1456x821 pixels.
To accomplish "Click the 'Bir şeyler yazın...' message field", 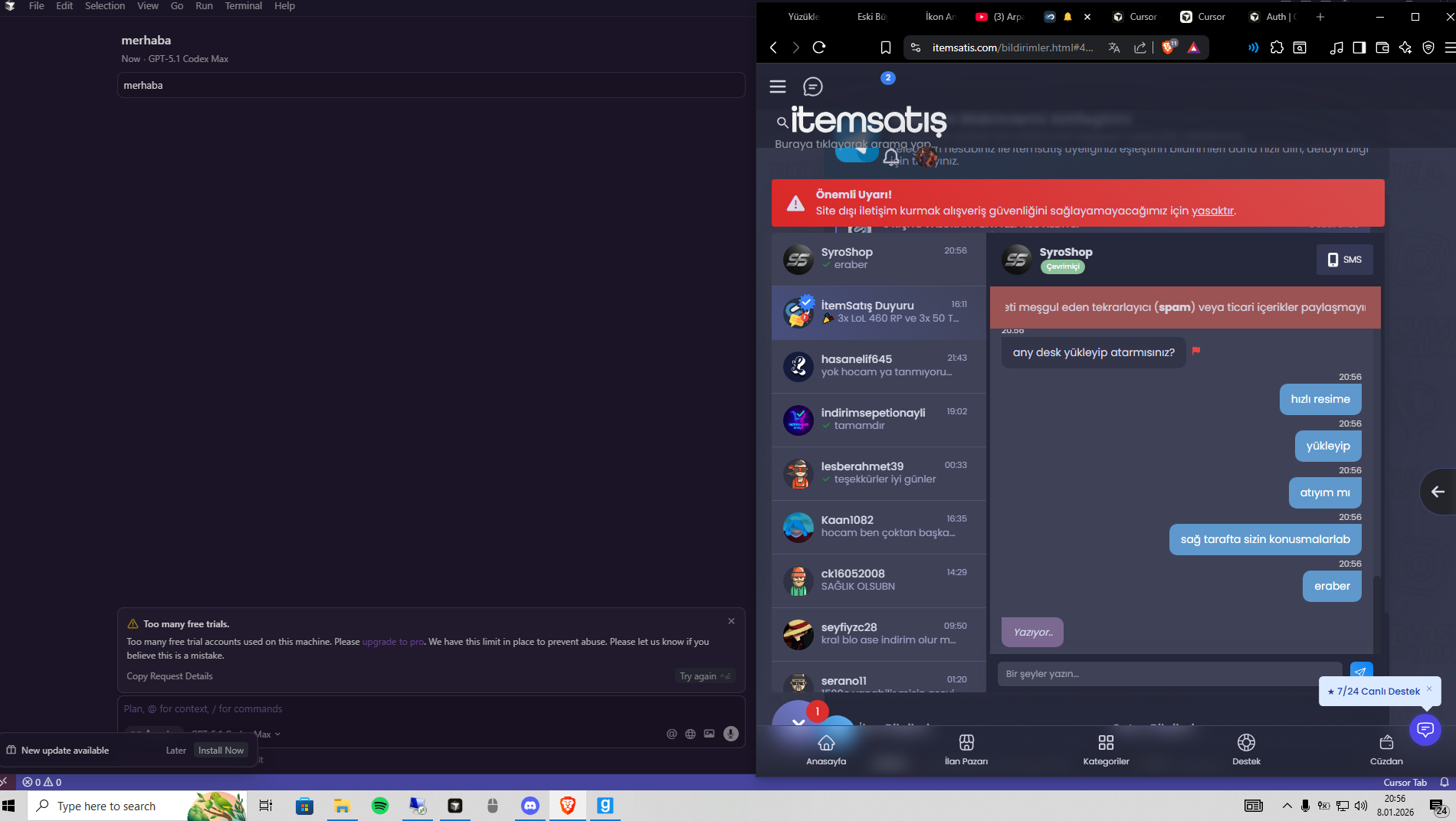I will (x=1169, y=674).
